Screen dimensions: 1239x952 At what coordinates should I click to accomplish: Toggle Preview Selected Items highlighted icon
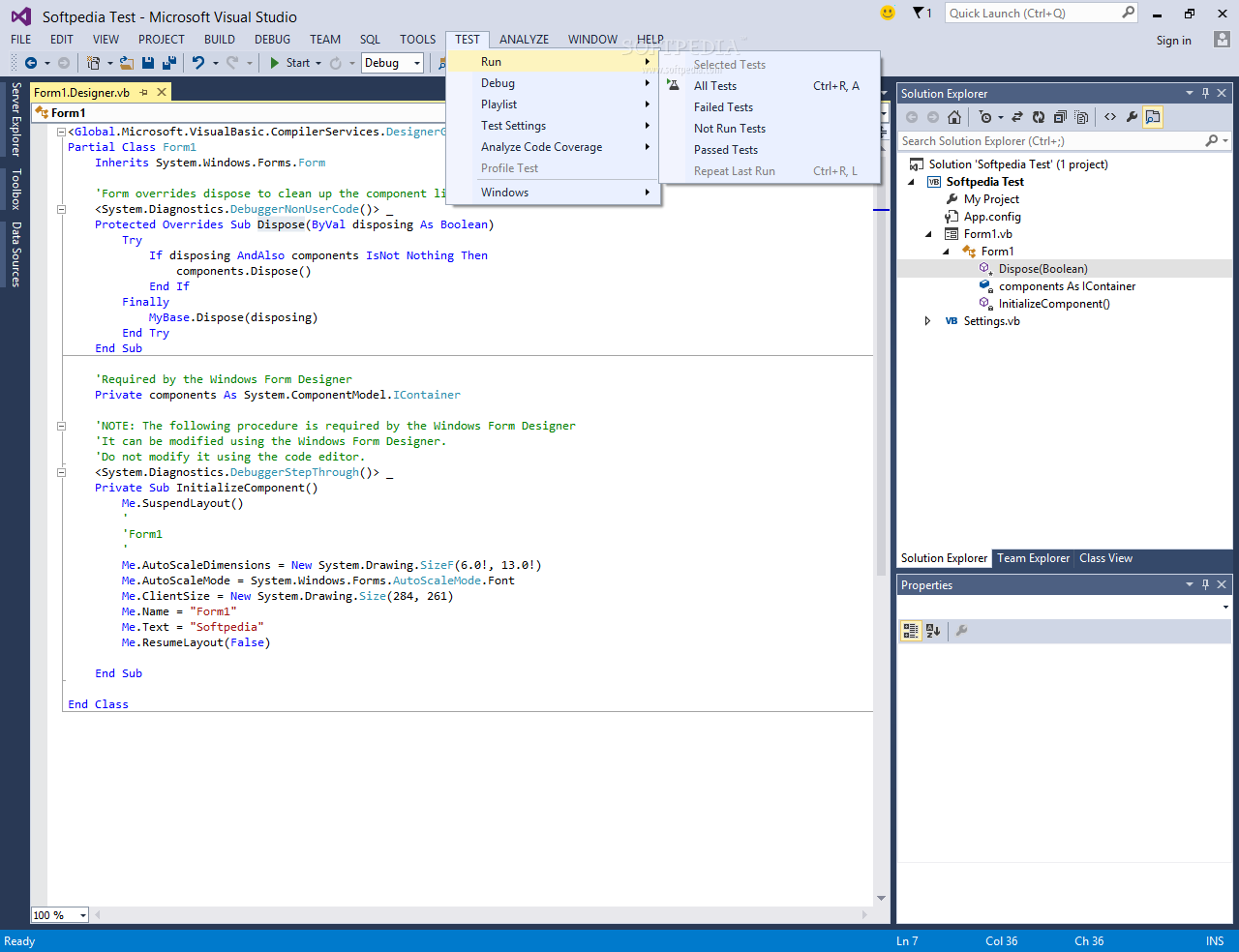pyautogui.click(x=1153, y=117)
